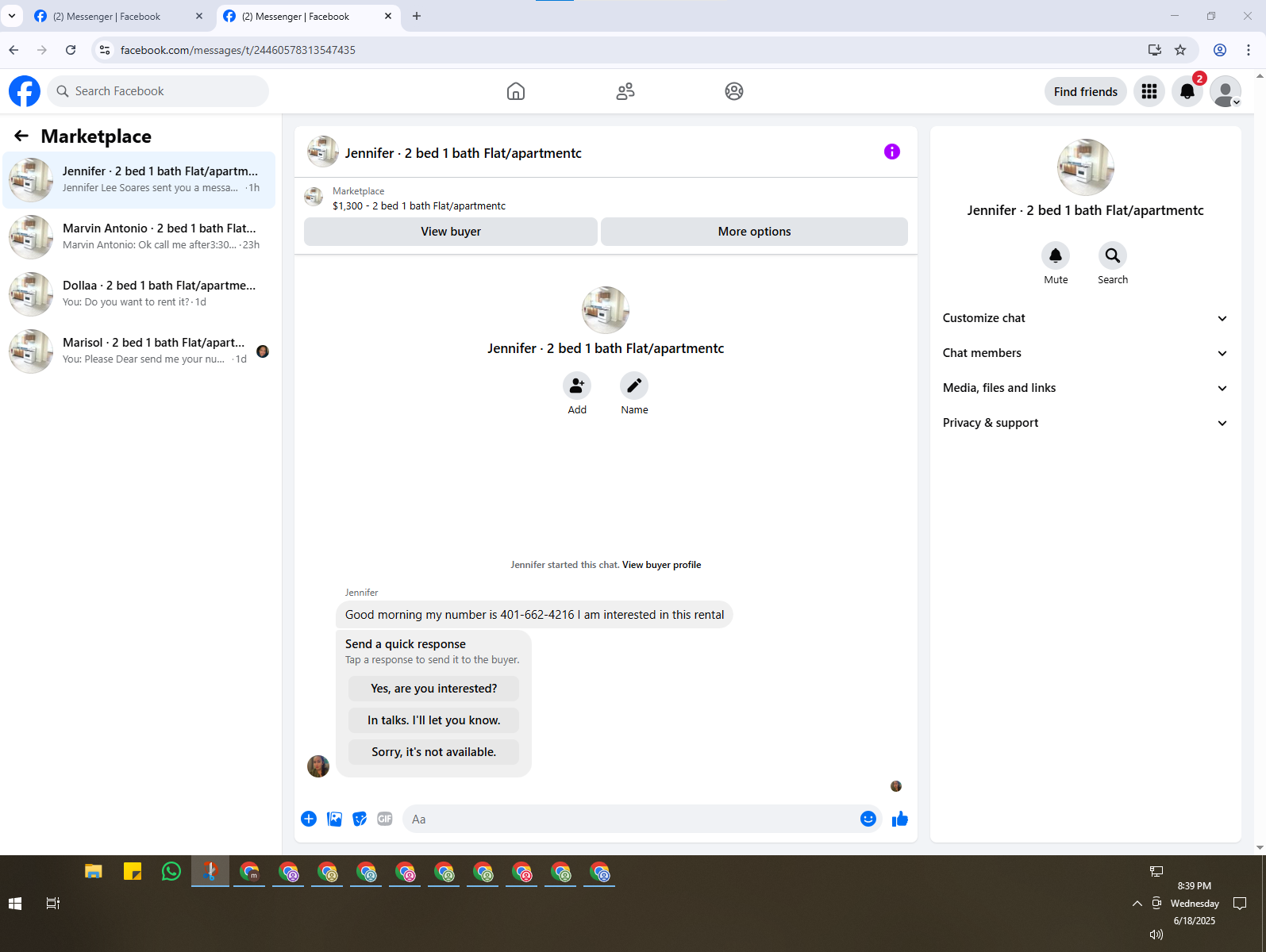Viewport: 1266px width, 952px height.
Task: Click the taskbar volume icon
Action: 1156,935
